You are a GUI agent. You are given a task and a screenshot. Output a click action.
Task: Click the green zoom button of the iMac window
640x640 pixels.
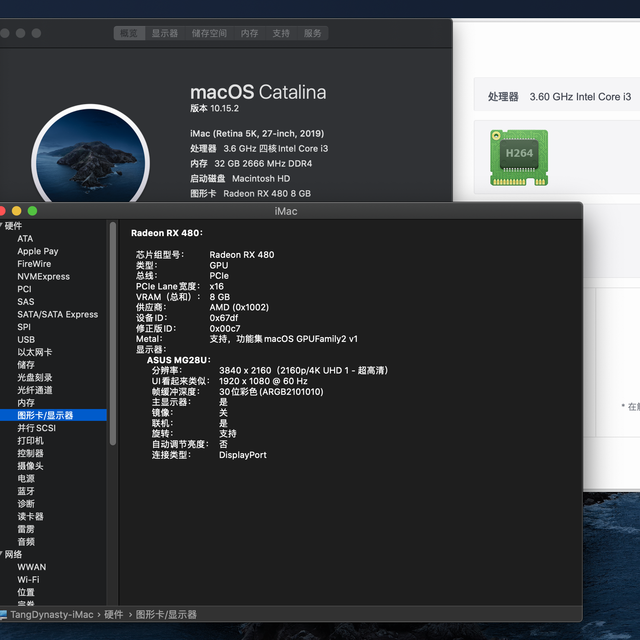pyautogui.click(x=32, y=211)
